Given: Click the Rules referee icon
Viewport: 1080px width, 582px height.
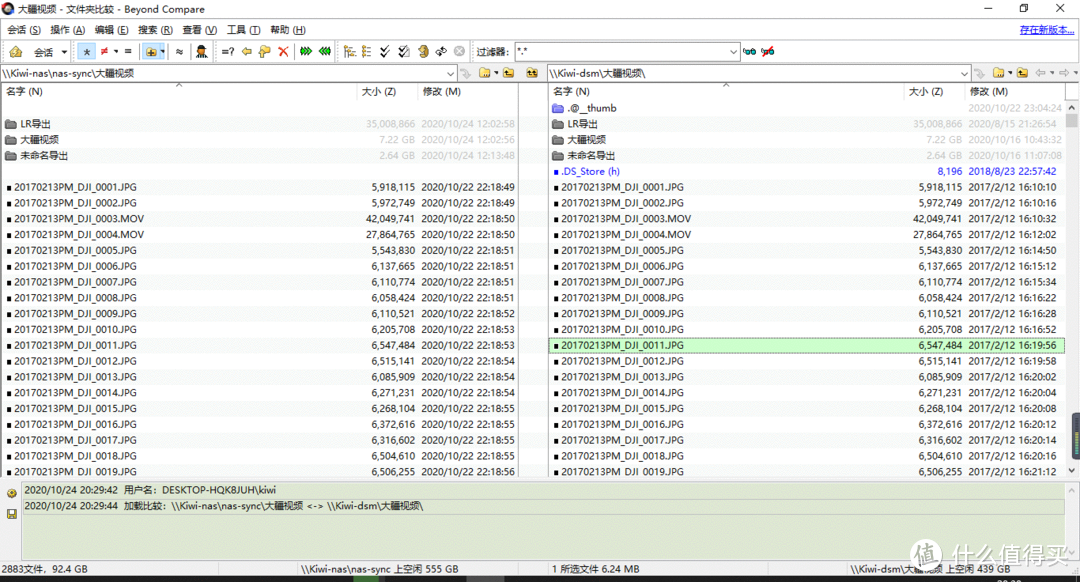Looking at the screenshot, I should 201,52.
